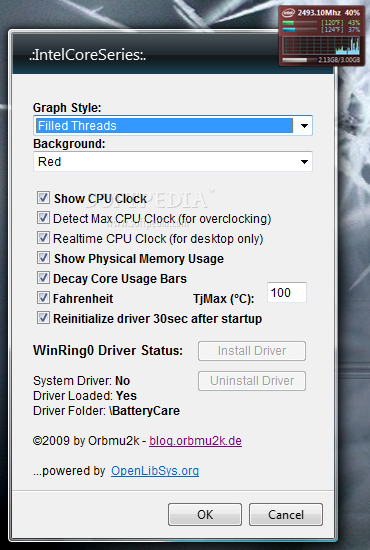The height and width of the screenshot is (550, 370).
Task: Click the Uninstall Driver button
Action: pyautogui.click(x=252, y=381)
